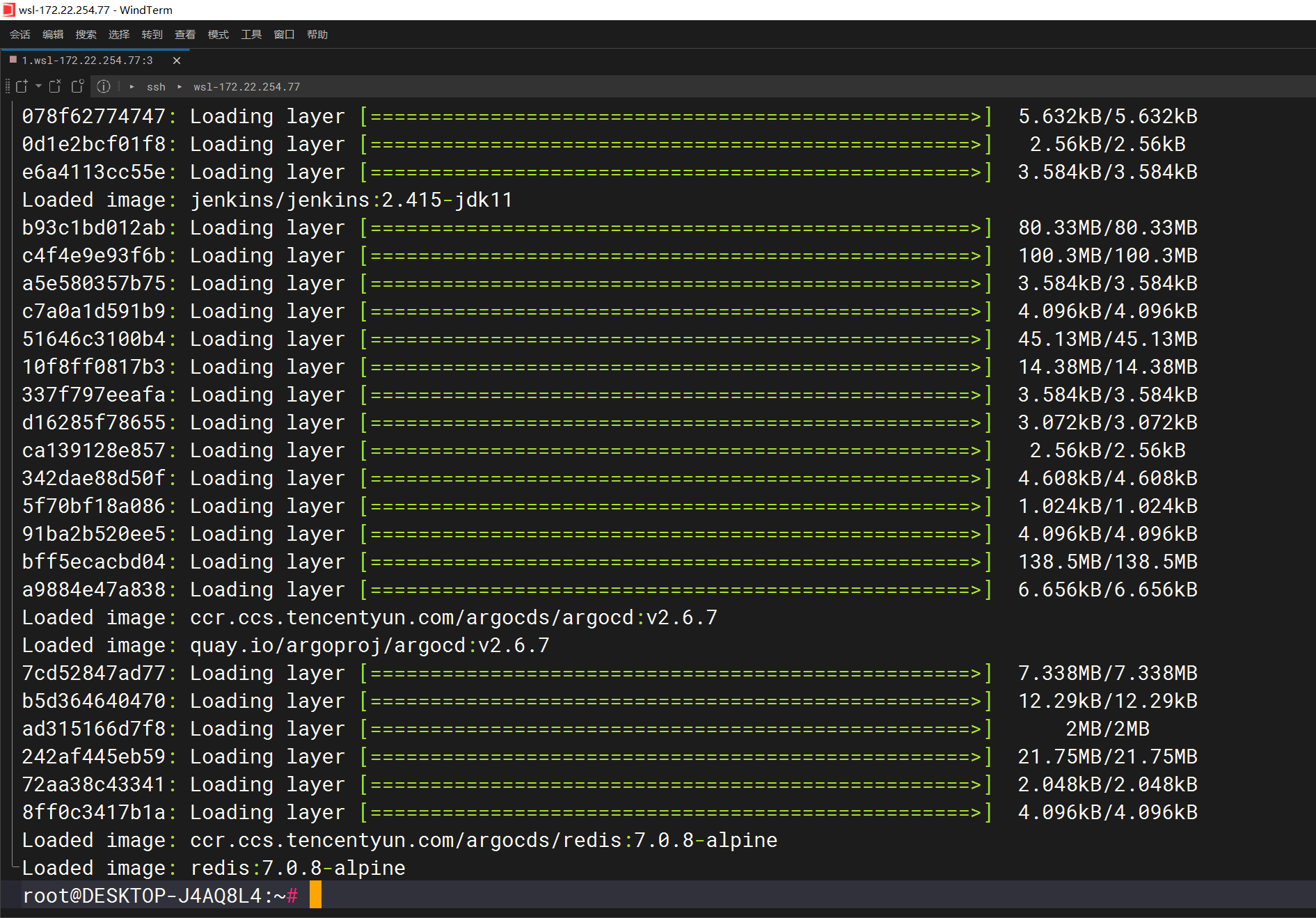Show session info via the info icon

(104, 86)
